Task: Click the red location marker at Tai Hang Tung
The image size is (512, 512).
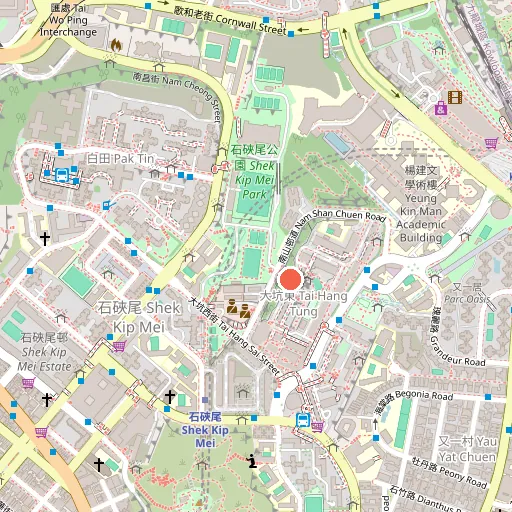Action: (x=291, y=279)
